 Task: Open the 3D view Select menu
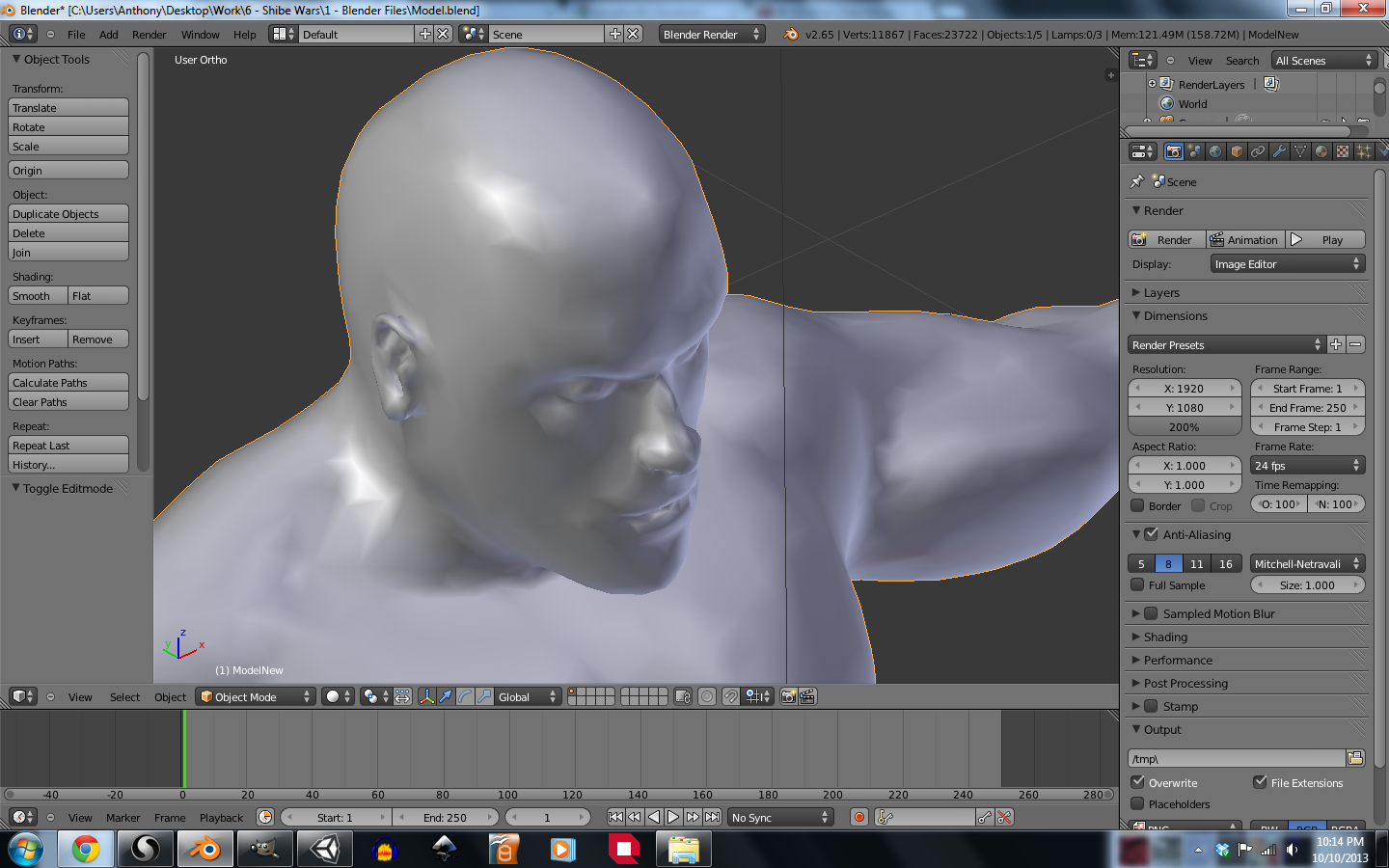[124, 697]
